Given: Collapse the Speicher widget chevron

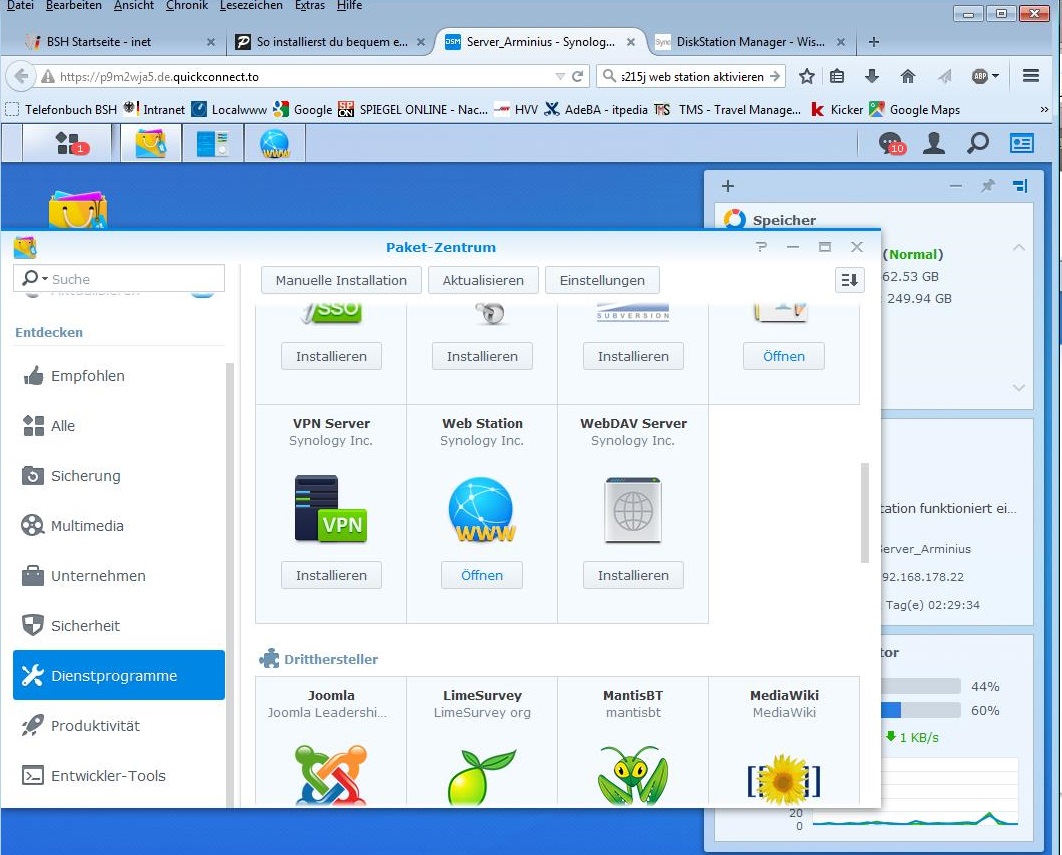Looking at the screenshot, I should coord(1018,247).
